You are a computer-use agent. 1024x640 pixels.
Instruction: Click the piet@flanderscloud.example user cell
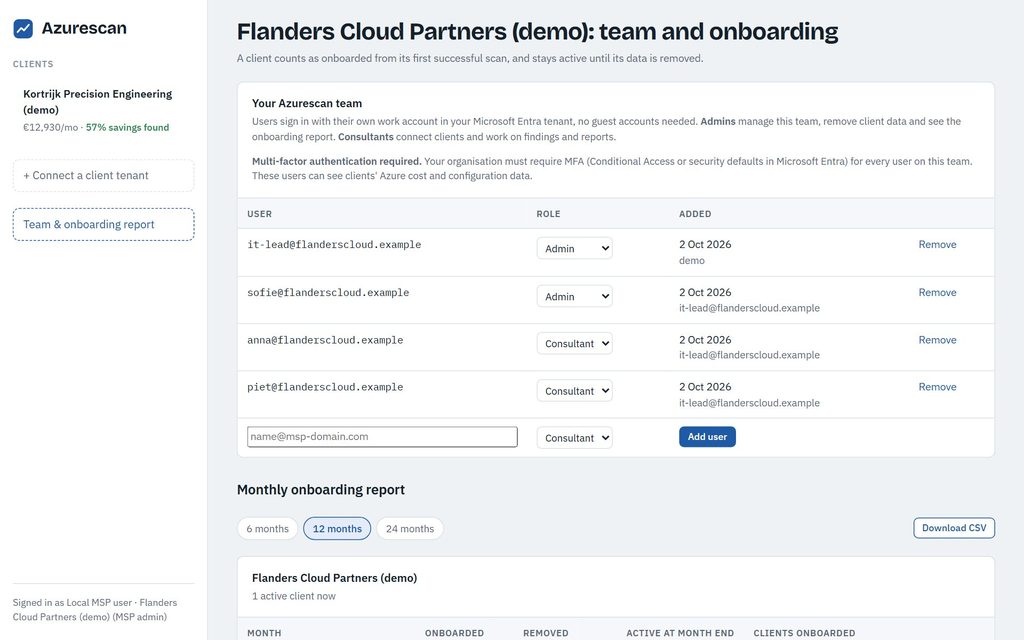[325, 387]
